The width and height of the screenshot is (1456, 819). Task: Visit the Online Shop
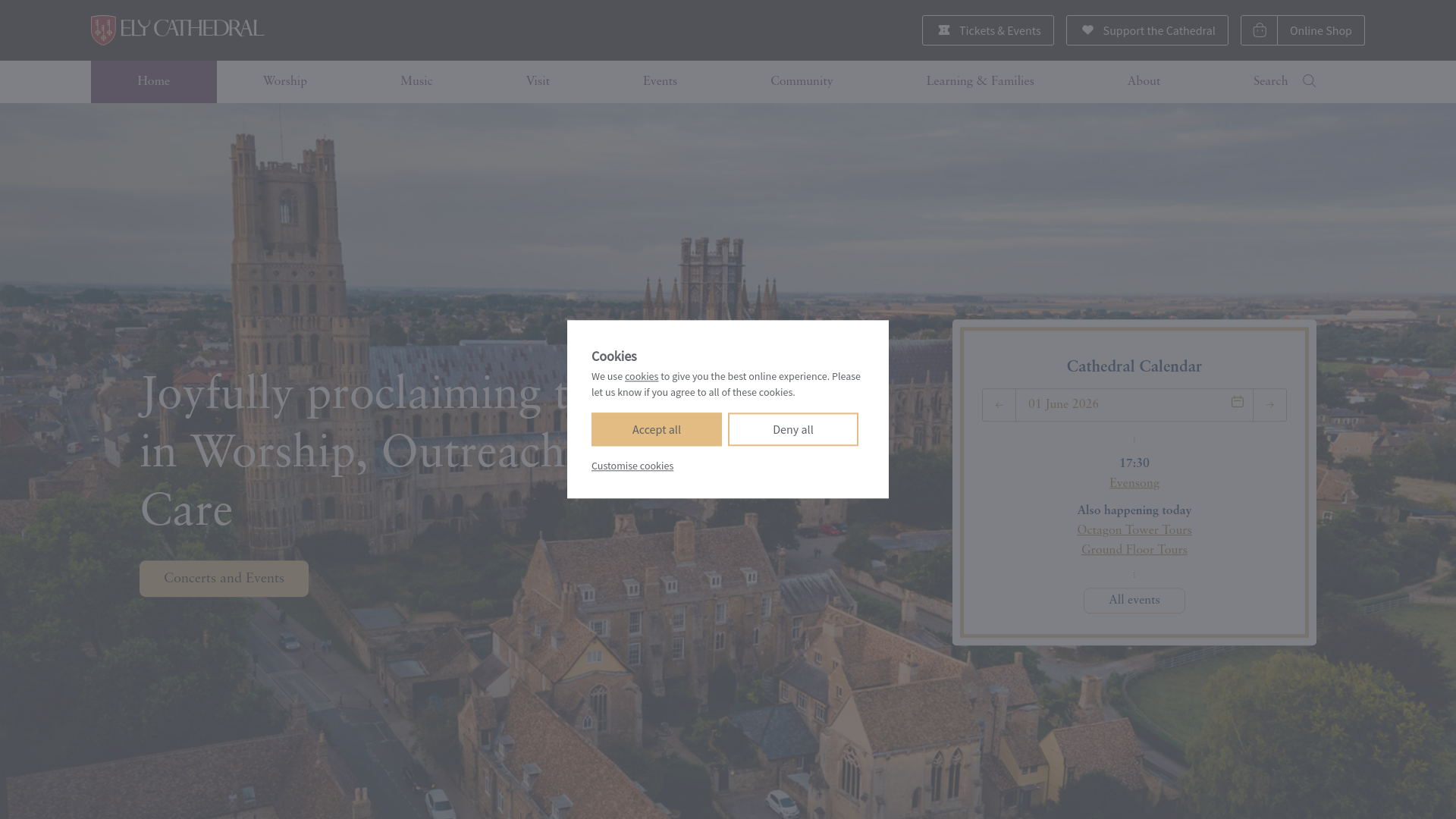point(1321,30)
